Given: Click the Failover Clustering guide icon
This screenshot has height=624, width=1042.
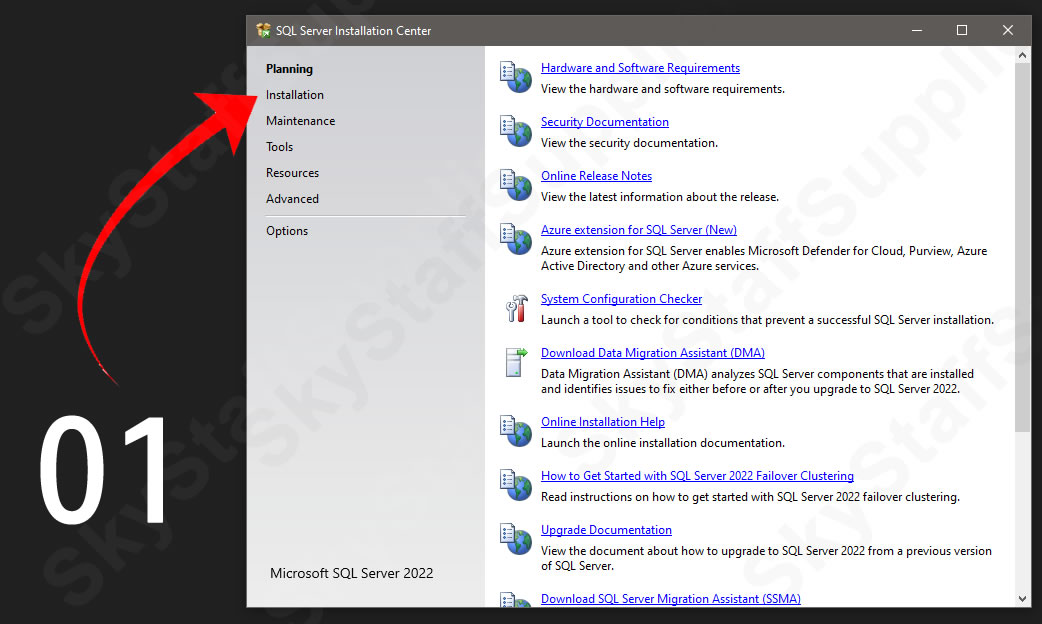Looking at the screenshot, I should point(516,485).
